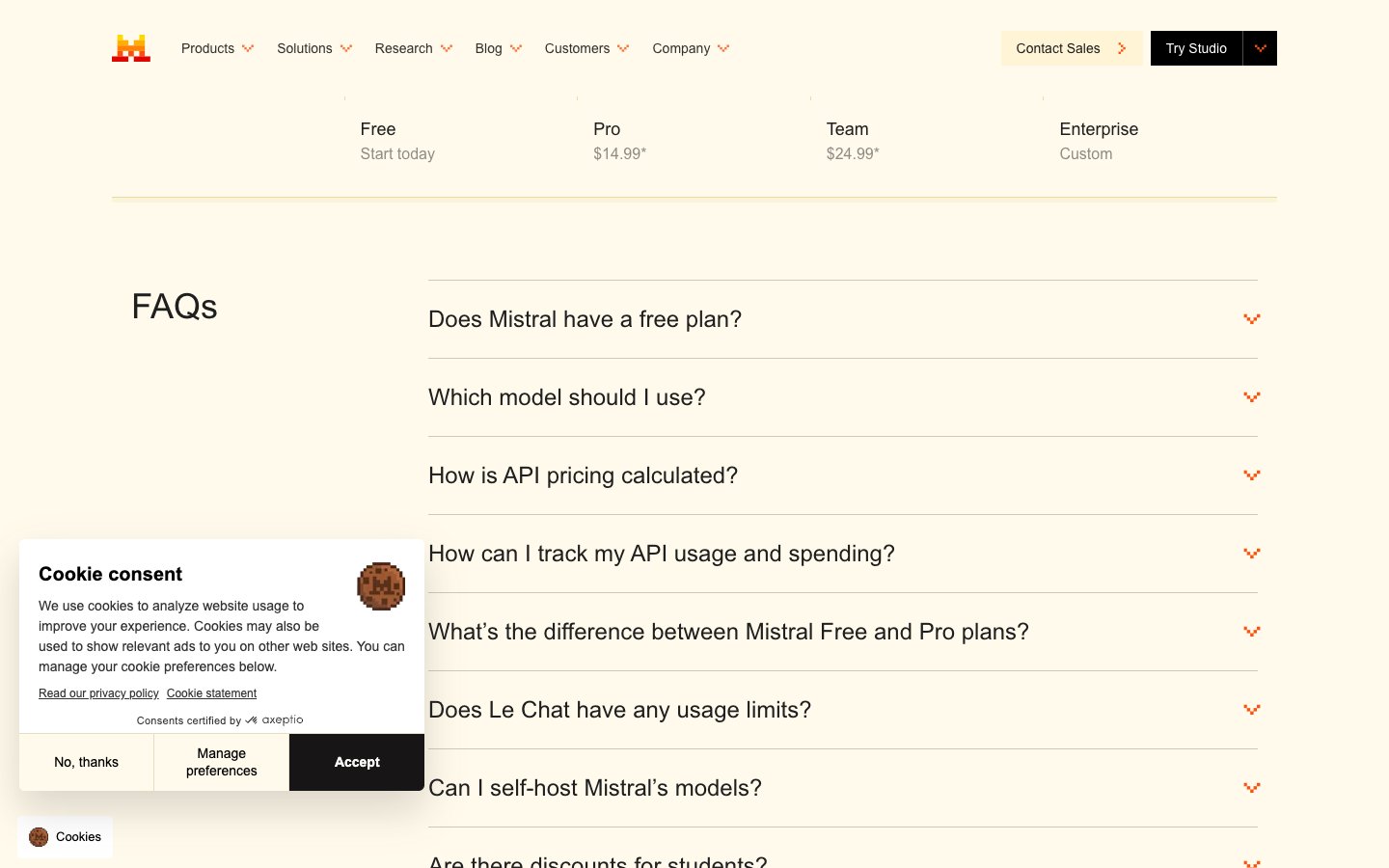The width and height of the screenshot is (1389, 868).
Task: Select the Pro pricing column header
Action: 606,129
